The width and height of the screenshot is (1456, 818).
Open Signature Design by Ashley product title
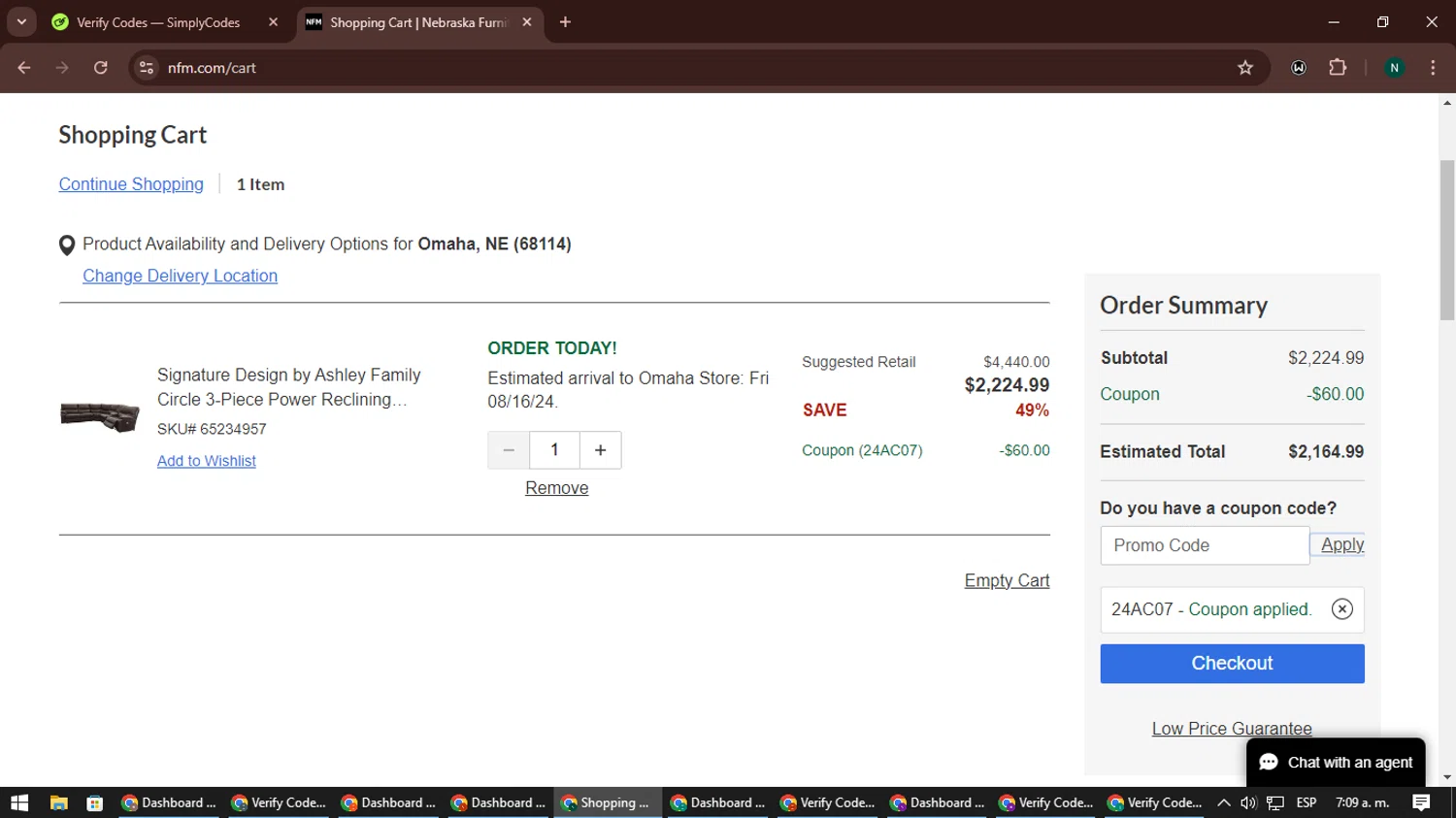coord(289,387)
